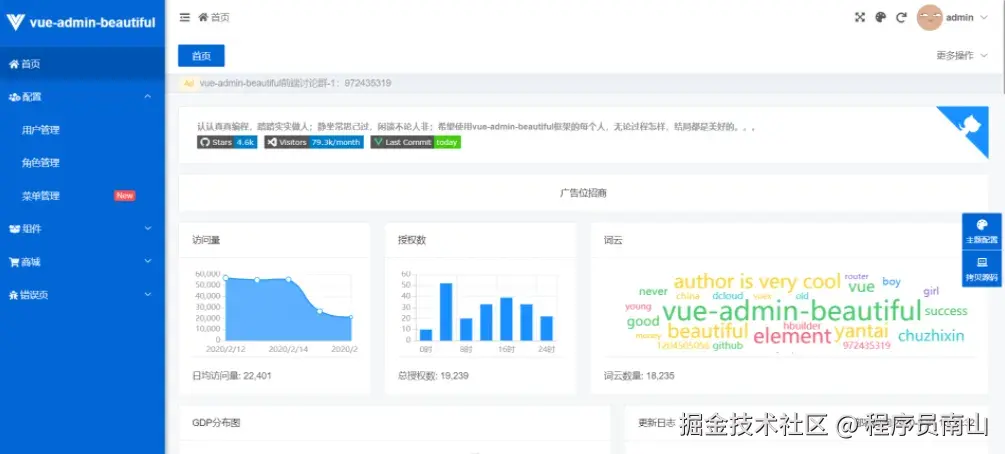Image resolution: width=1005 pixels, height=454 pixels.
Task: Click the tallest bar in 授权数 chart
Action: point(446,312)
